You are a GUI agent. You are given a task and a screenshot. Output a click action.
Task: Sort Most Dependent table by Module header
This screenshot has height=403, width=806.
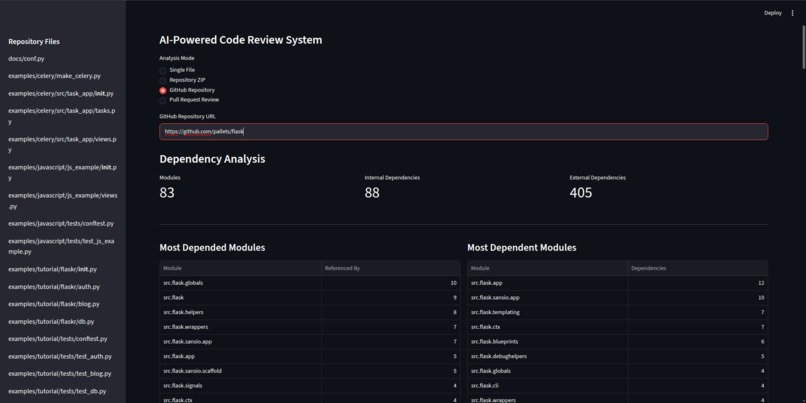(x=547, y=268)
